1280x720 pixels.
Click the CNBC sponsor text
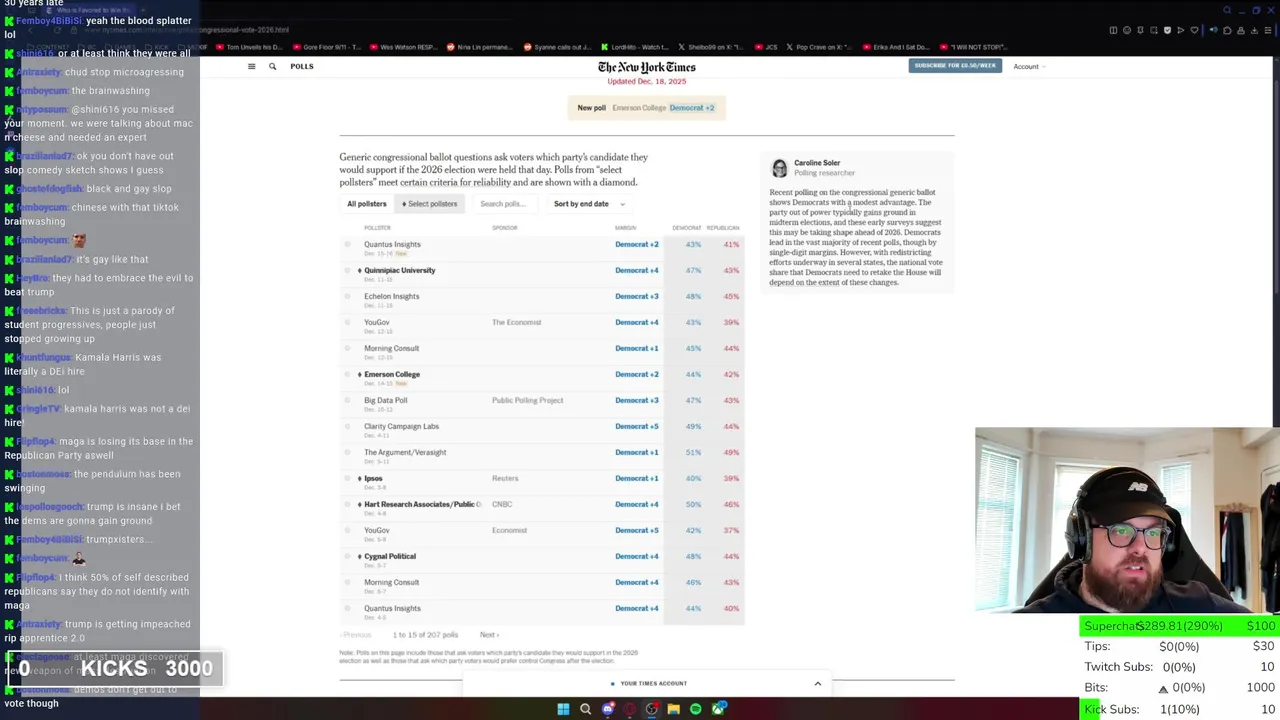502,504
